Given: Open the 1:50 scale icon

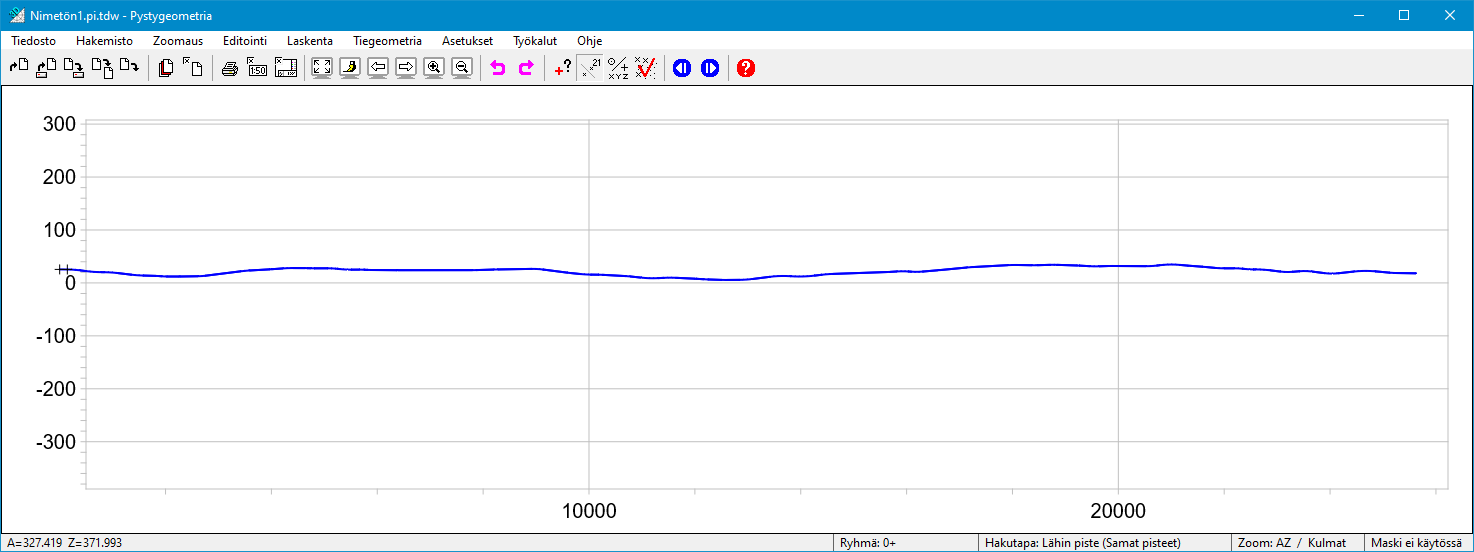Looking at the screenshot, I should click(258, 68).
